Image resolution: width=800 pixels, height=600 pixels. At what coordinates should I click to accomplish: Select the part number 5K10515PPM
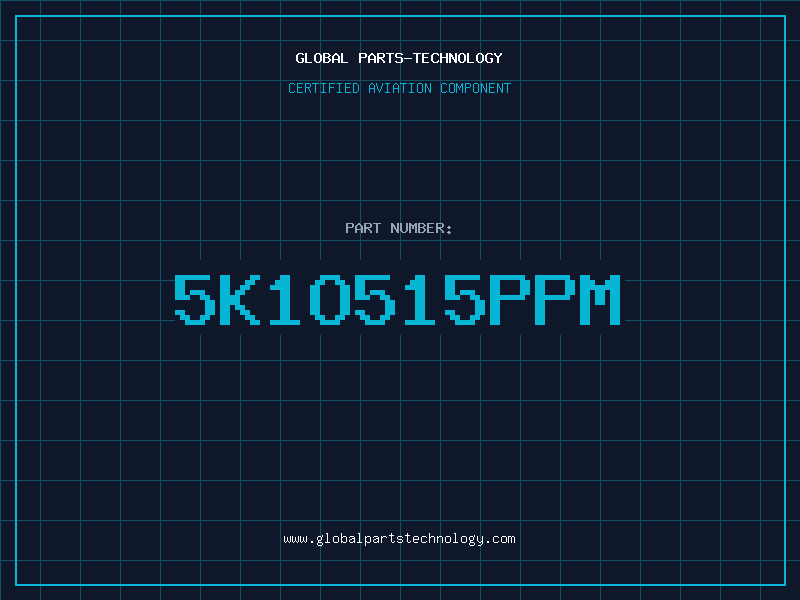(x=397, y=299)
